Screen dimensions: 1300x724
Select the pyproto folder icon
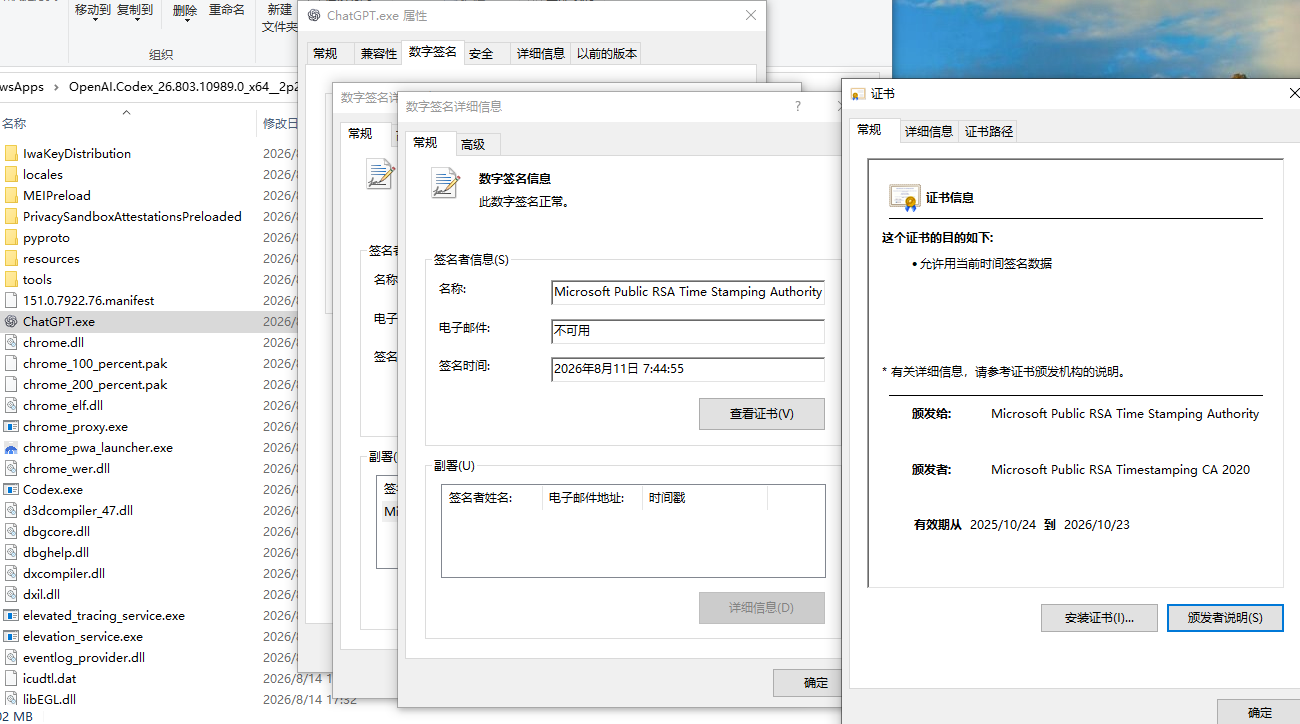[11, 237]
